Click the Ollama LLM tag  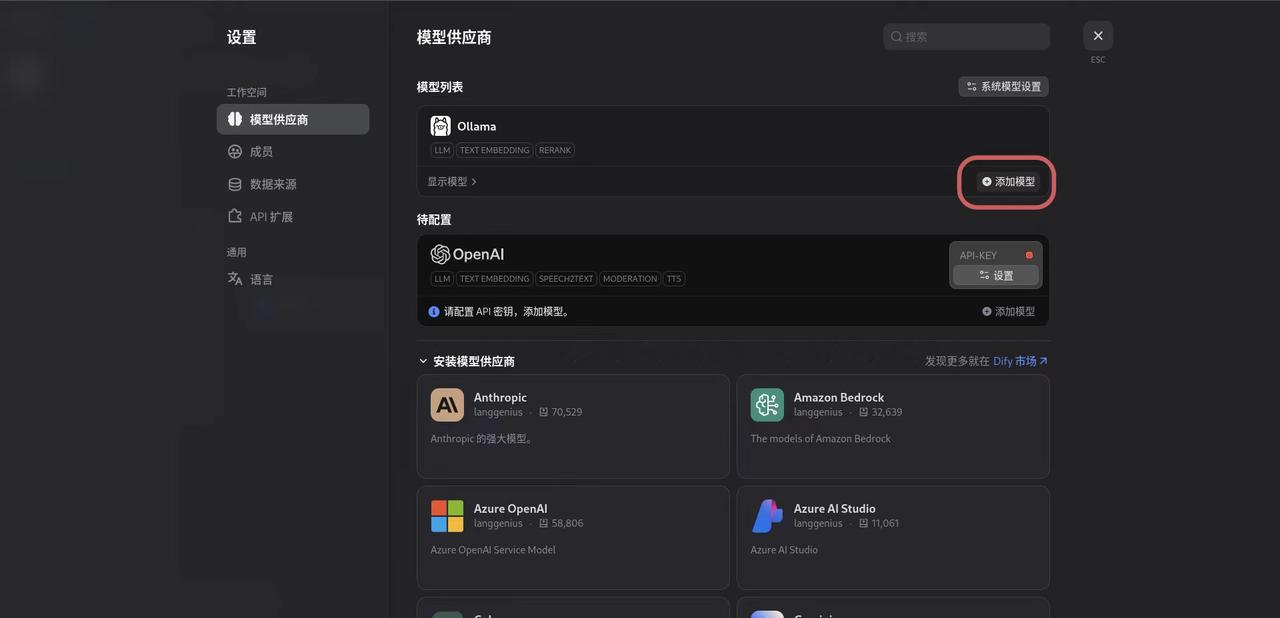click(442, 151)
